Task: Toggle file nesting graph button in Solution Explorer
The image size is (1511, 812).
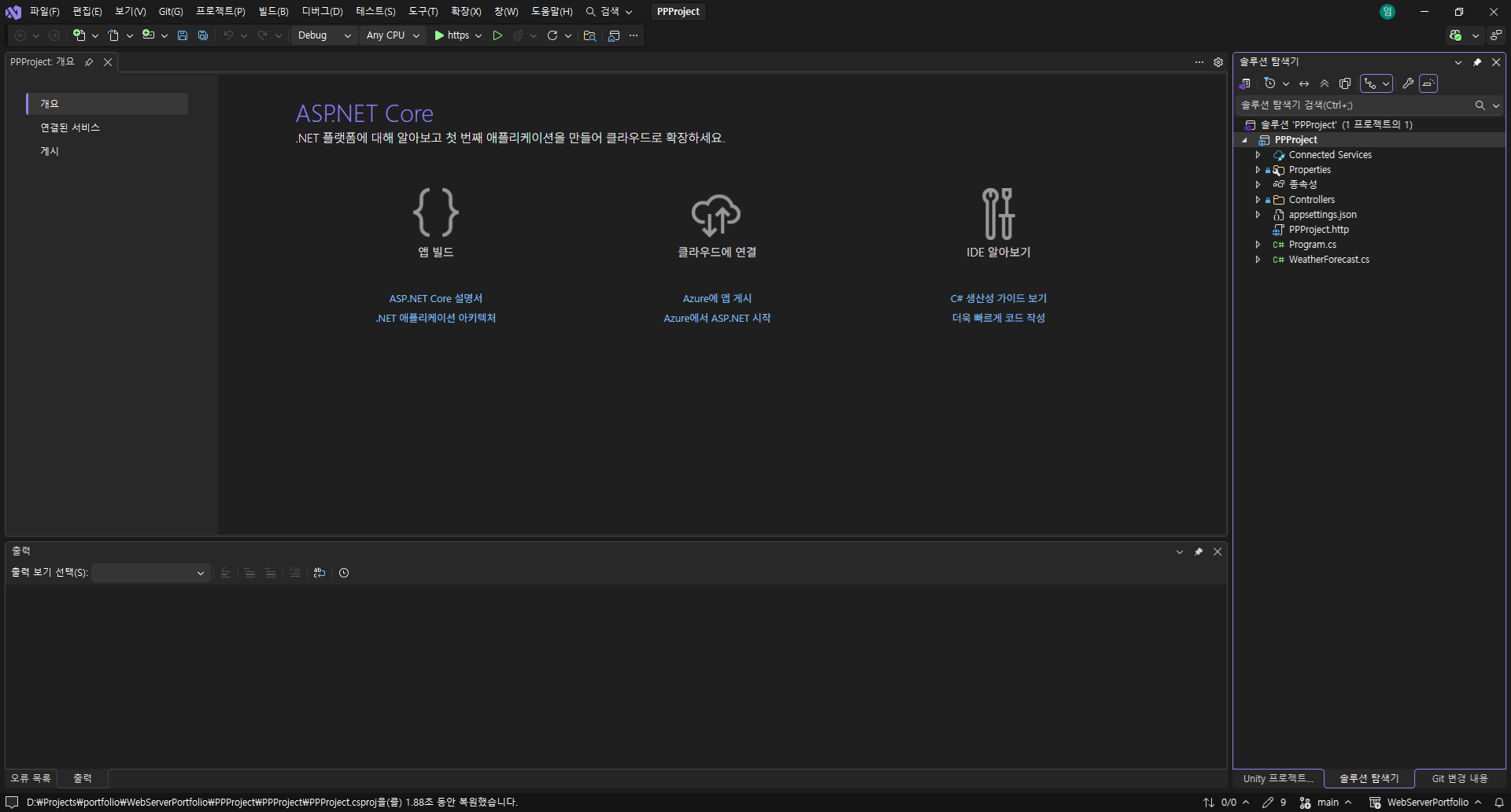Action: tap(1371, 83)
